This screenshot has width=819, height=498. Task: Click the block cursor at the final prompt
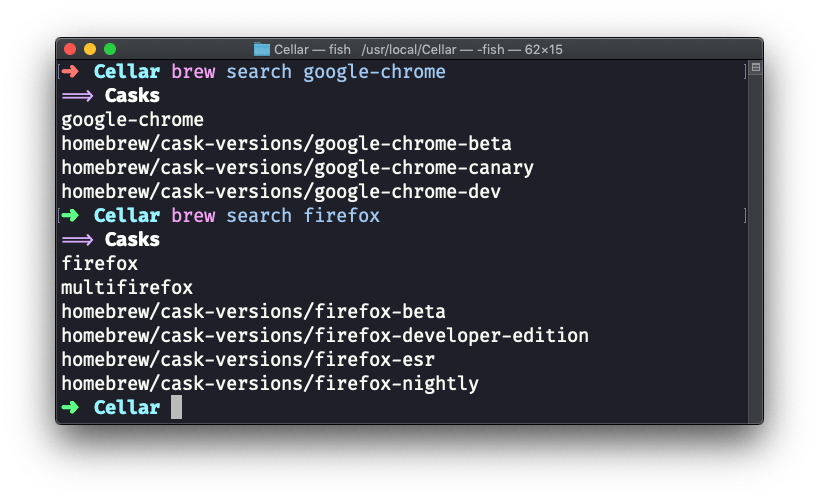tap(176, 408)
